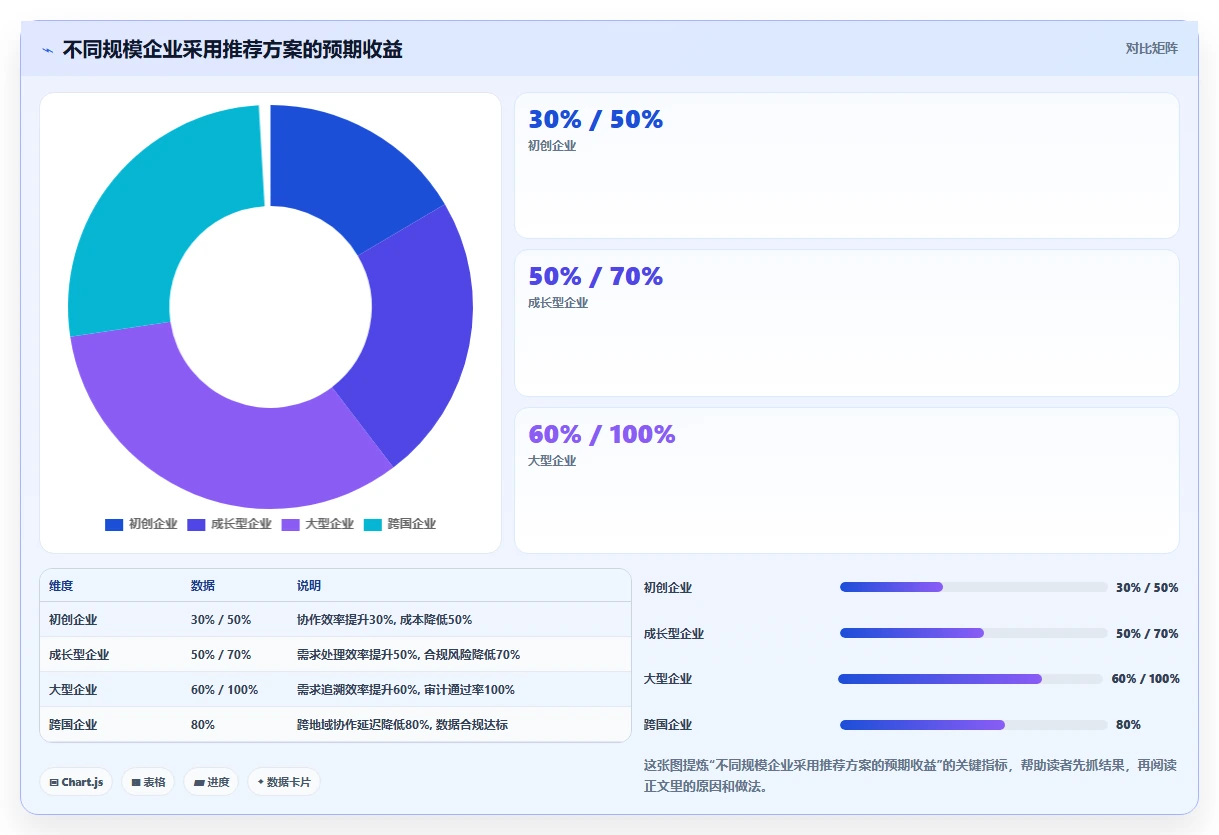Click the summary paragraph below progress bars
Image resolution: width=1219 pixels, height=835 pixels.
pos(911,776)
